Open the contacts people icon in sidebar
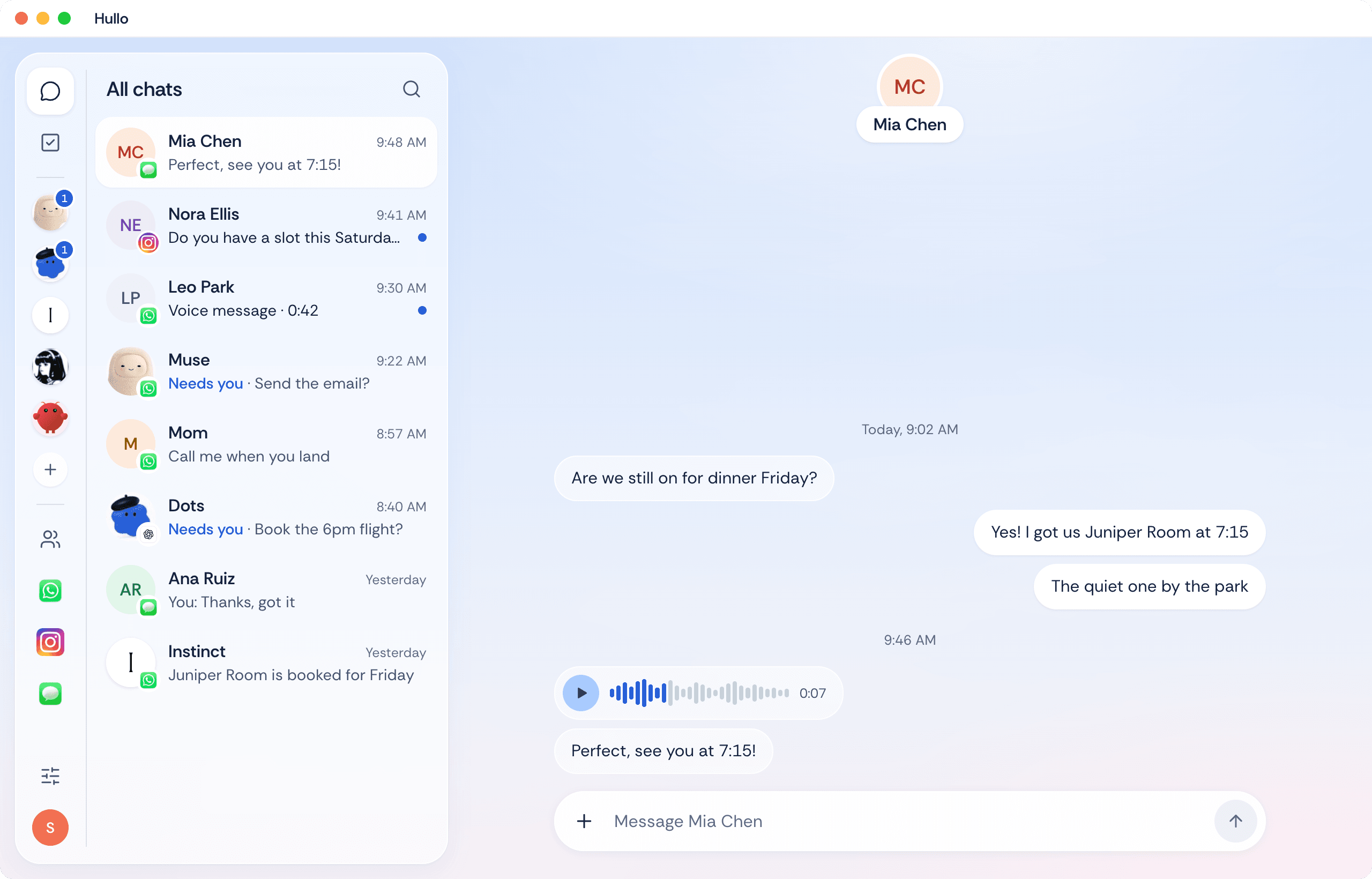The height and width of the screenshot is (879, 1372). click(x=50, y=539)
